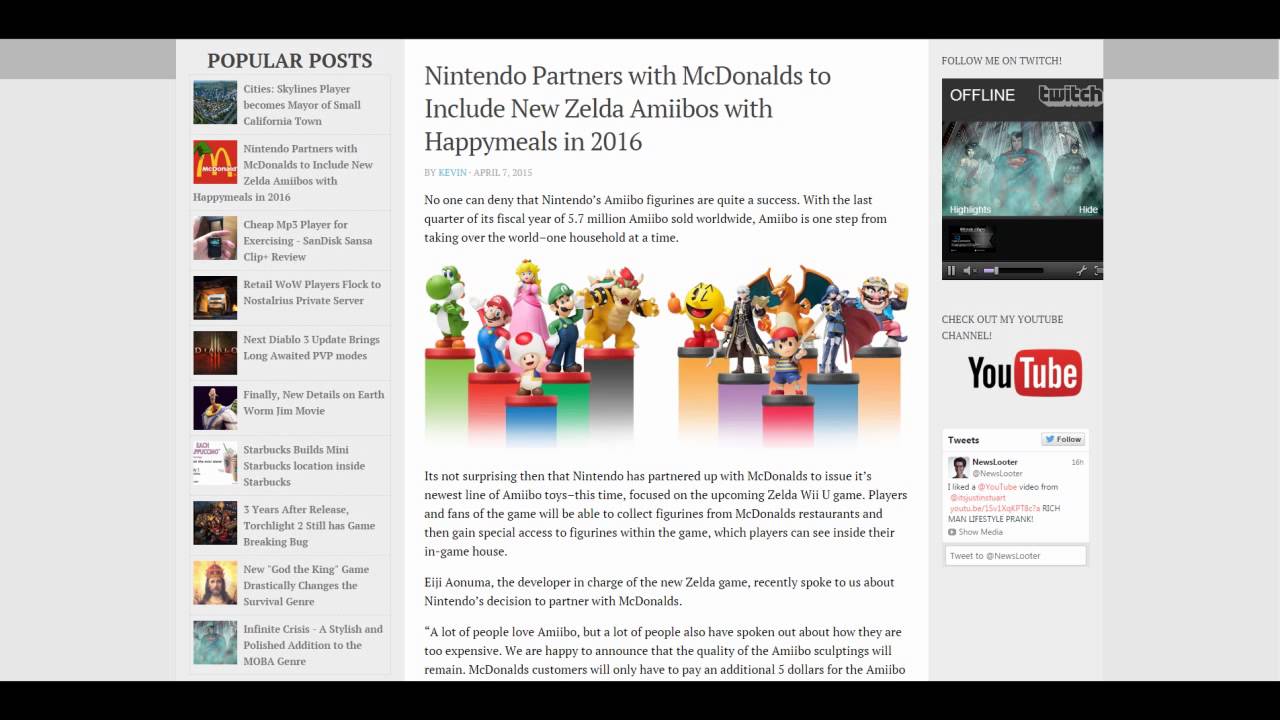Open the YouTube channel logo
Viewport: 1280px width, 720px height.
1024,372
